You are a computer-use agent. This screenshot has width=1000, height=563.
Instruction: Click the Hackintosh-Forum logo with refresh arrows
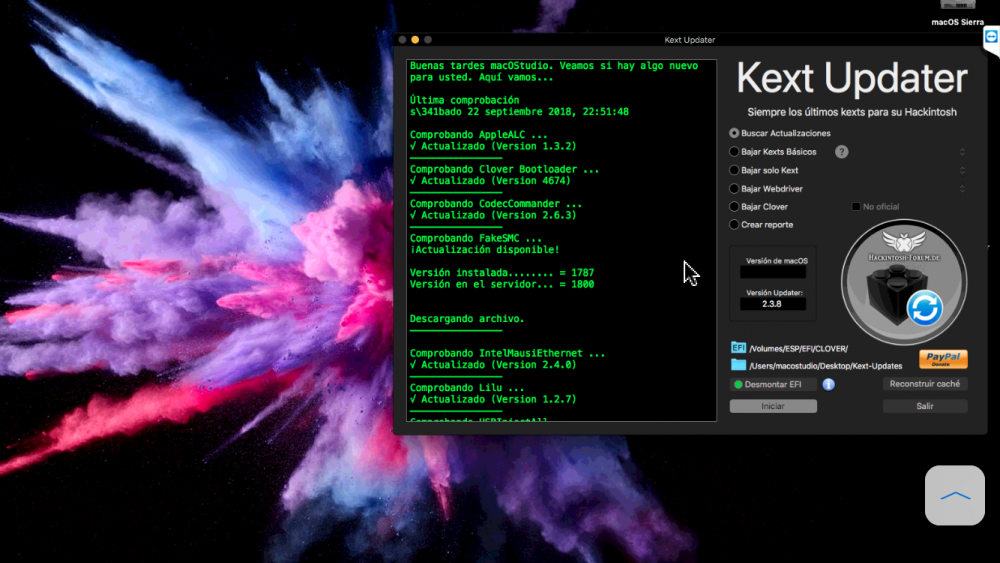[903, 282]
